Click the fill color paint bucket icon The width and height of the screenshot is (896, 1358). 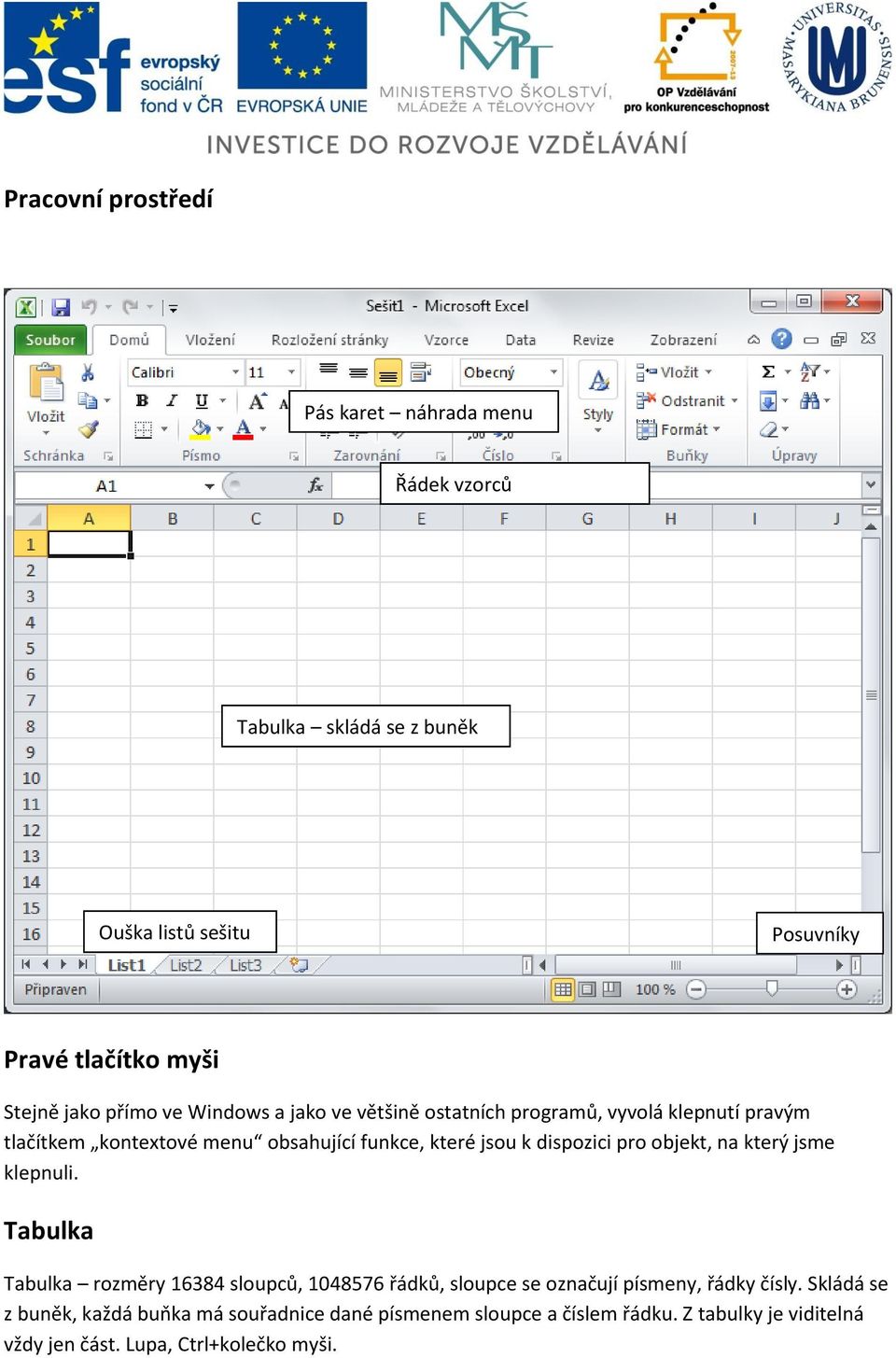coord(201,429)
